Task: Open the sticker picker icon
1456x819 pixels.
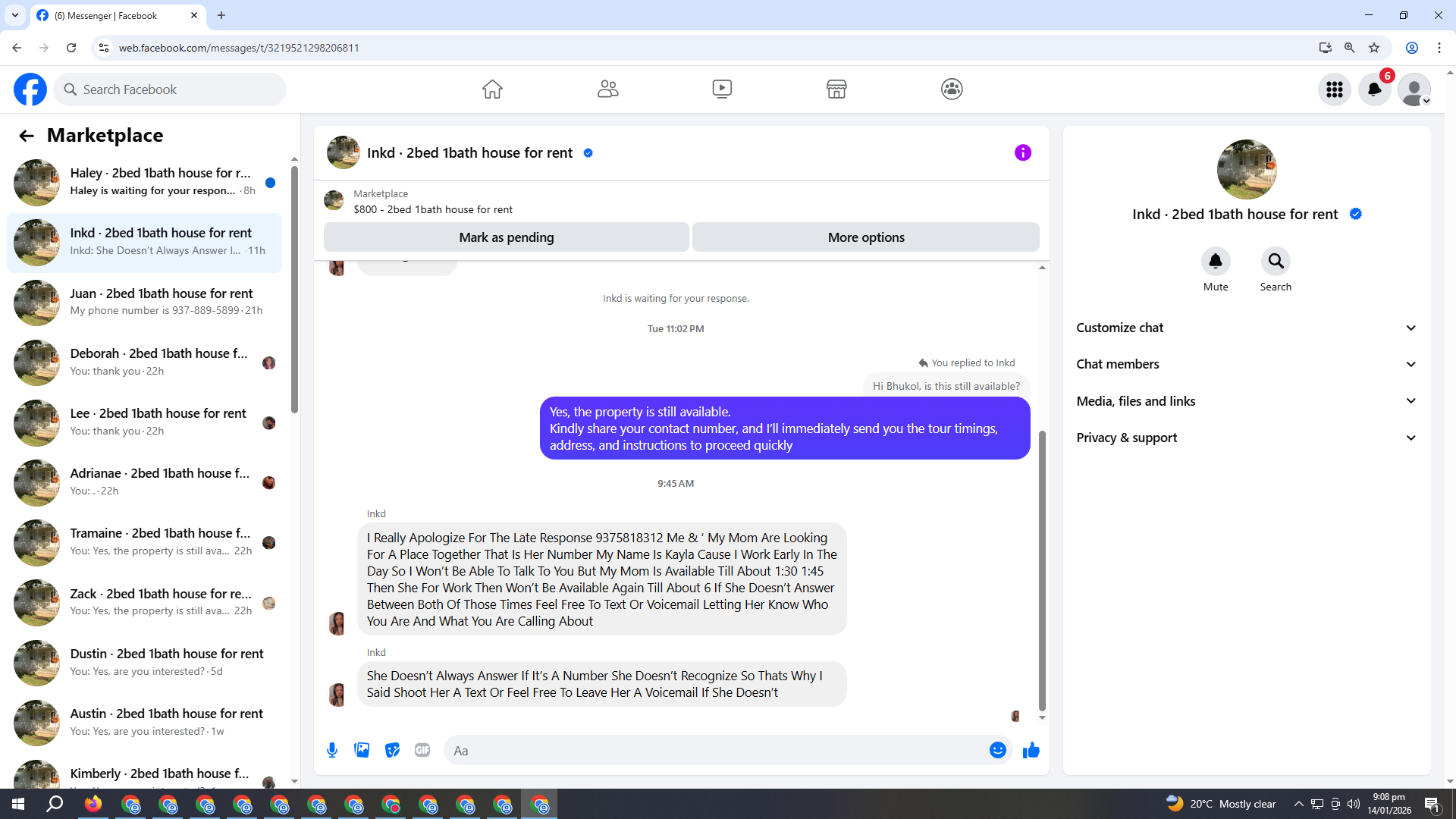Action: click(x=392, y=751)
